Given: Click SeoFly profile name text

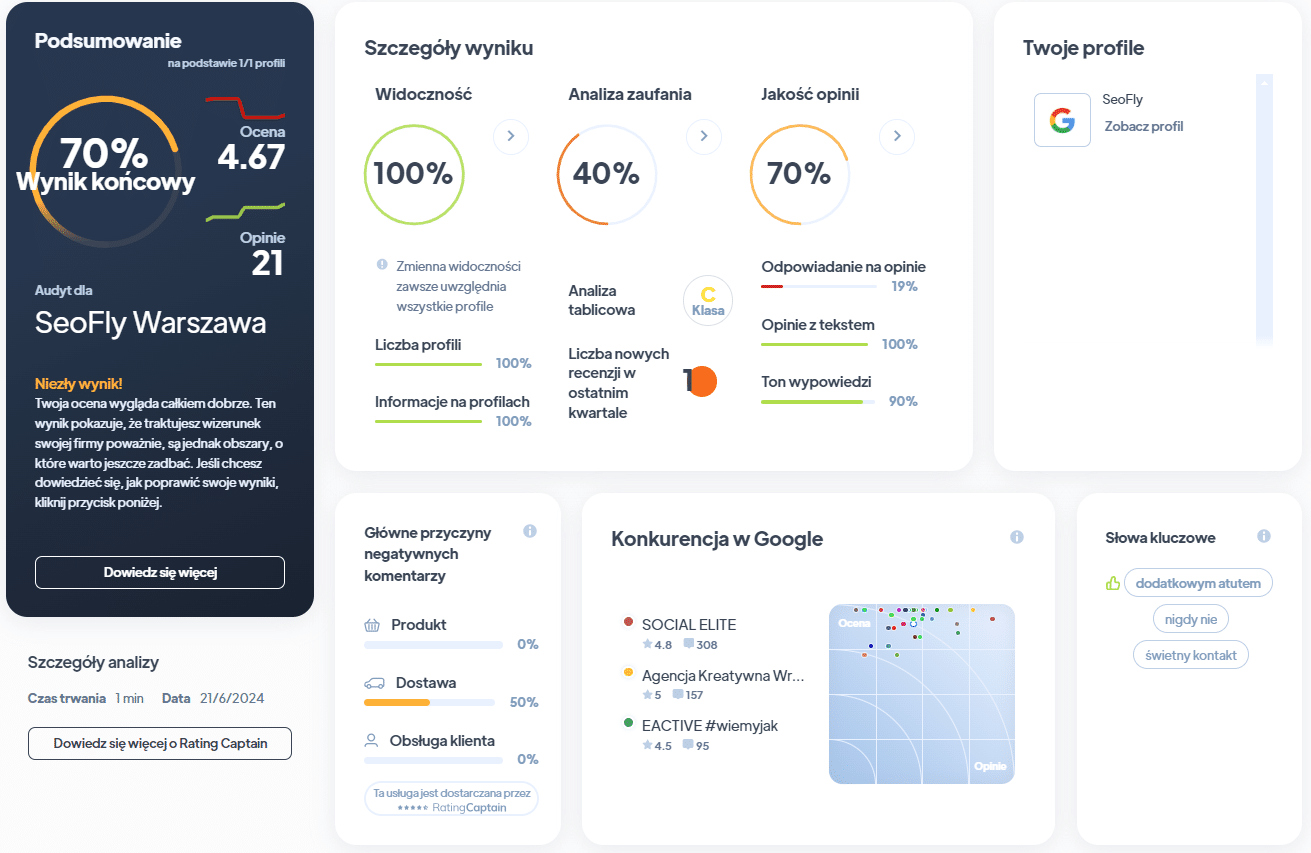Looking at the screenshot, I should (1122, 100).
